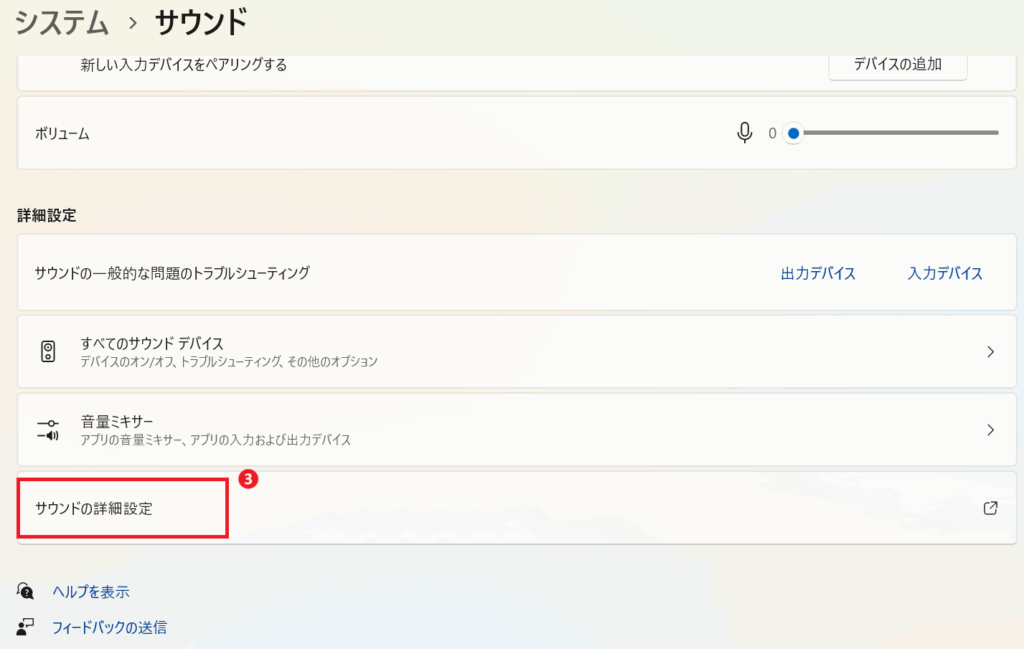The image size is (1024, 649).
Task: Click the red number 3 badge
Action: pyautogui.click(x=249, y=479)
